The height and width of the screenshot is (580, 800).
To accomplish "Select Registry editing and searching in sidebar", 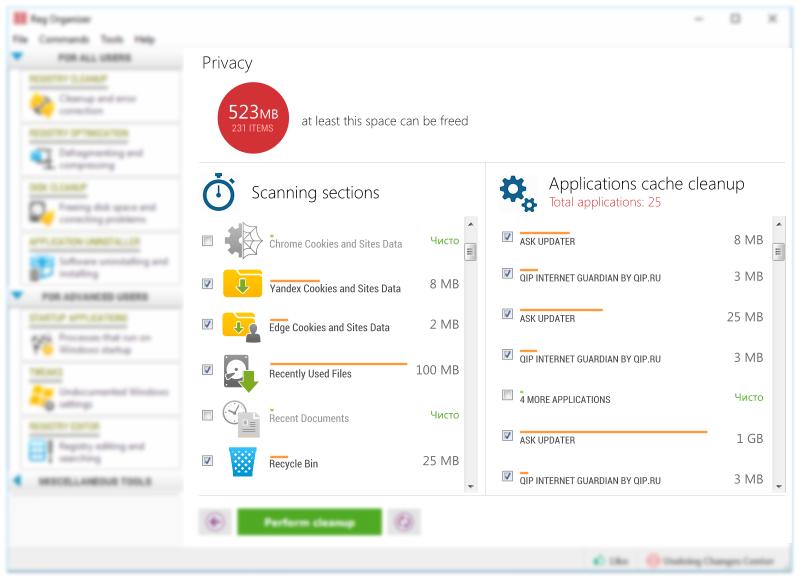I will click(x=102, y=452).
